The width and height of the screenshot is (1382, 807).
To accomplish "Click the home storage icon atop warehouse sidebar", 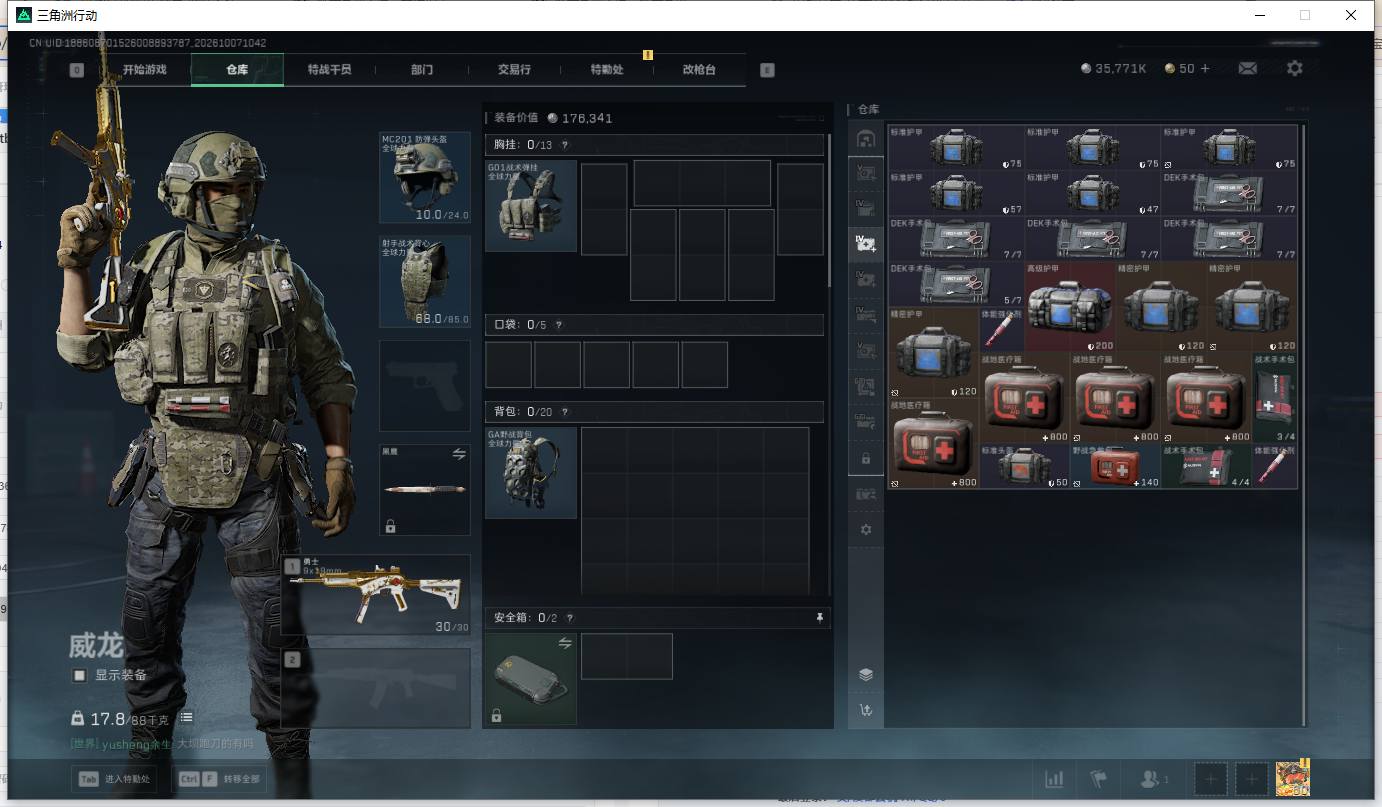I will (866, 138).
